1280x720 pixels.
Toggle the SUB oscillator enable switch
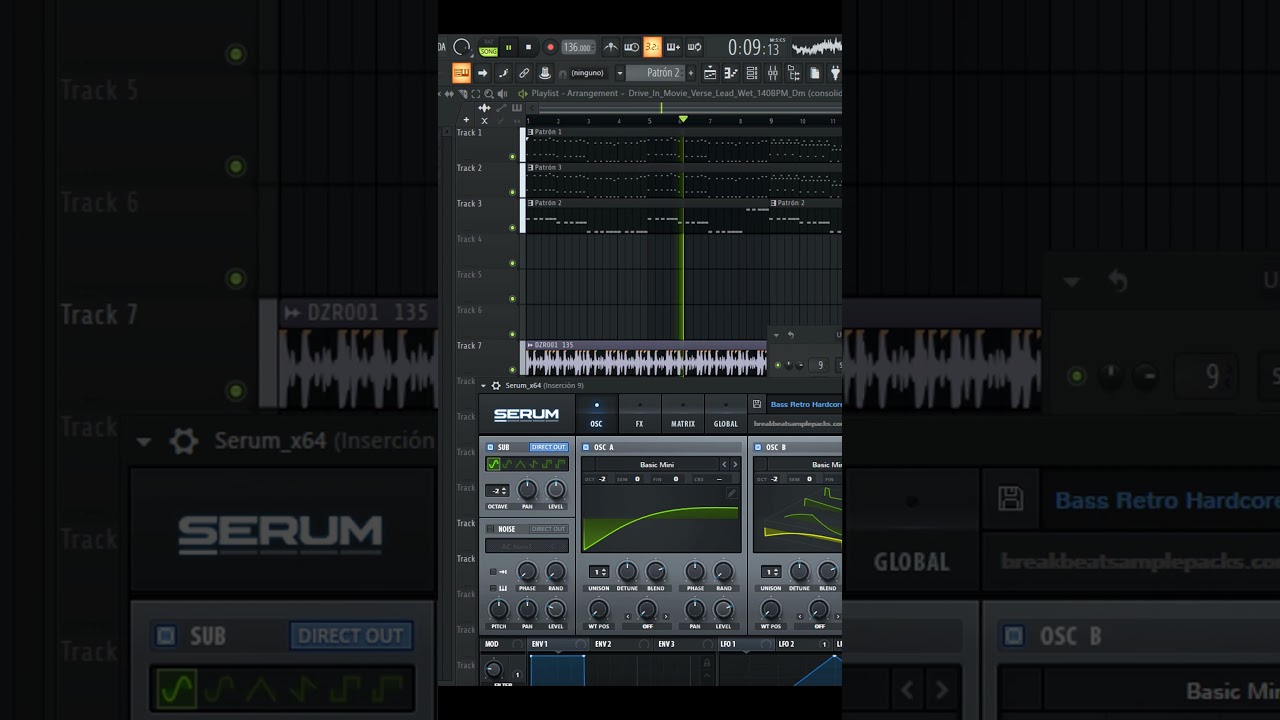pyautogui.click(x=490, y=447)
